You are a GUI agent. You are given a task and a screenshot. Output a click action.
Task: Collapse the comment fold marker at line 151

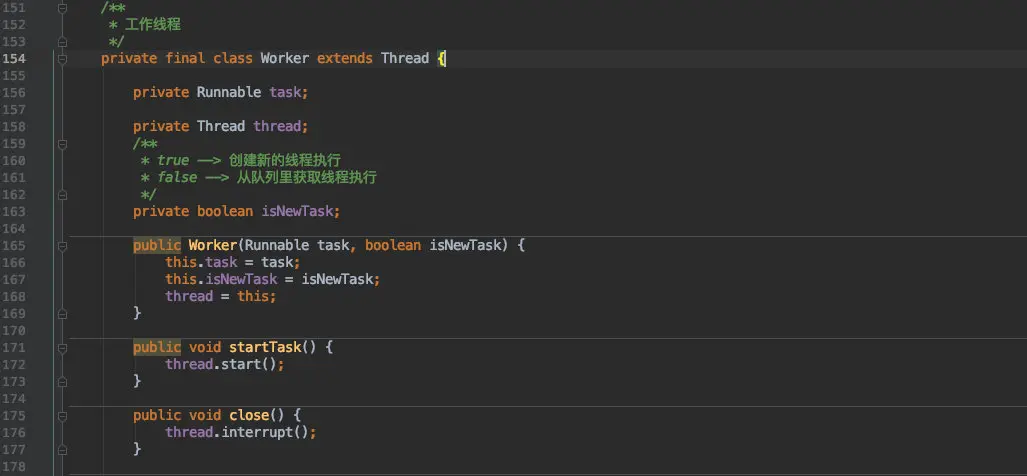[x=62, y=9]
